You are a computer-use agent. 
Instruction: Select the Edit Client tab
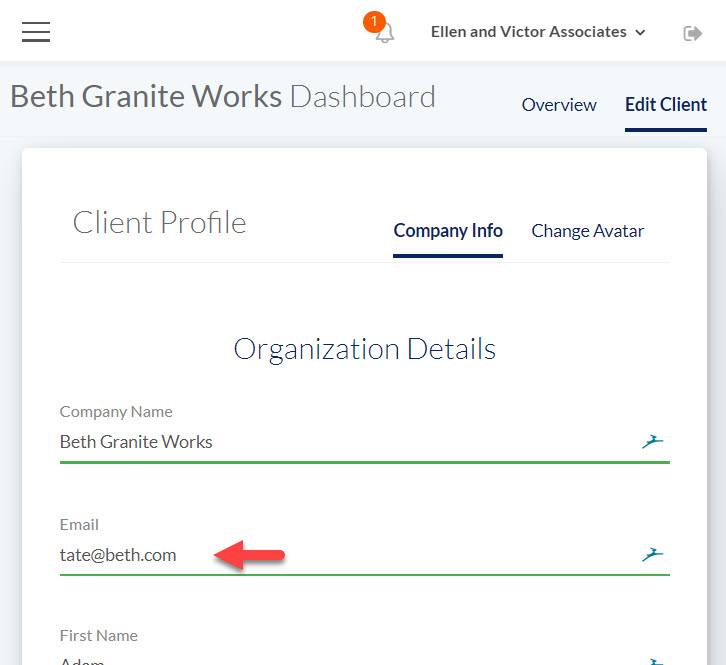coord(665,105)
